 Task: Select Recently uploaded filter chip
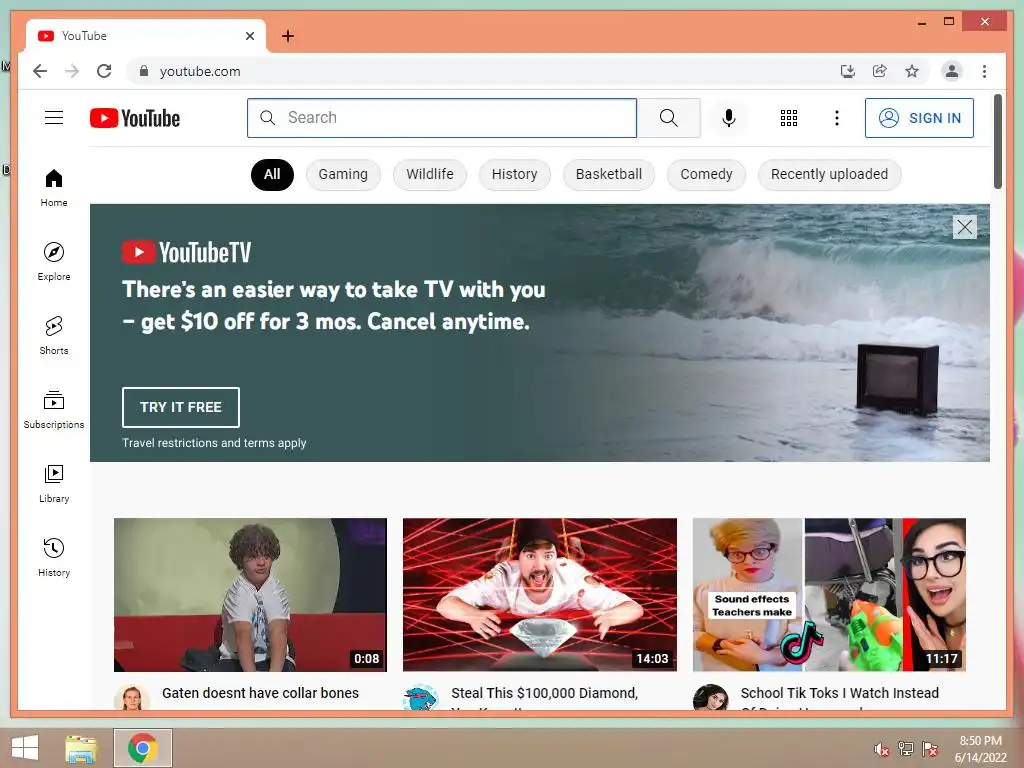point(829,174)
